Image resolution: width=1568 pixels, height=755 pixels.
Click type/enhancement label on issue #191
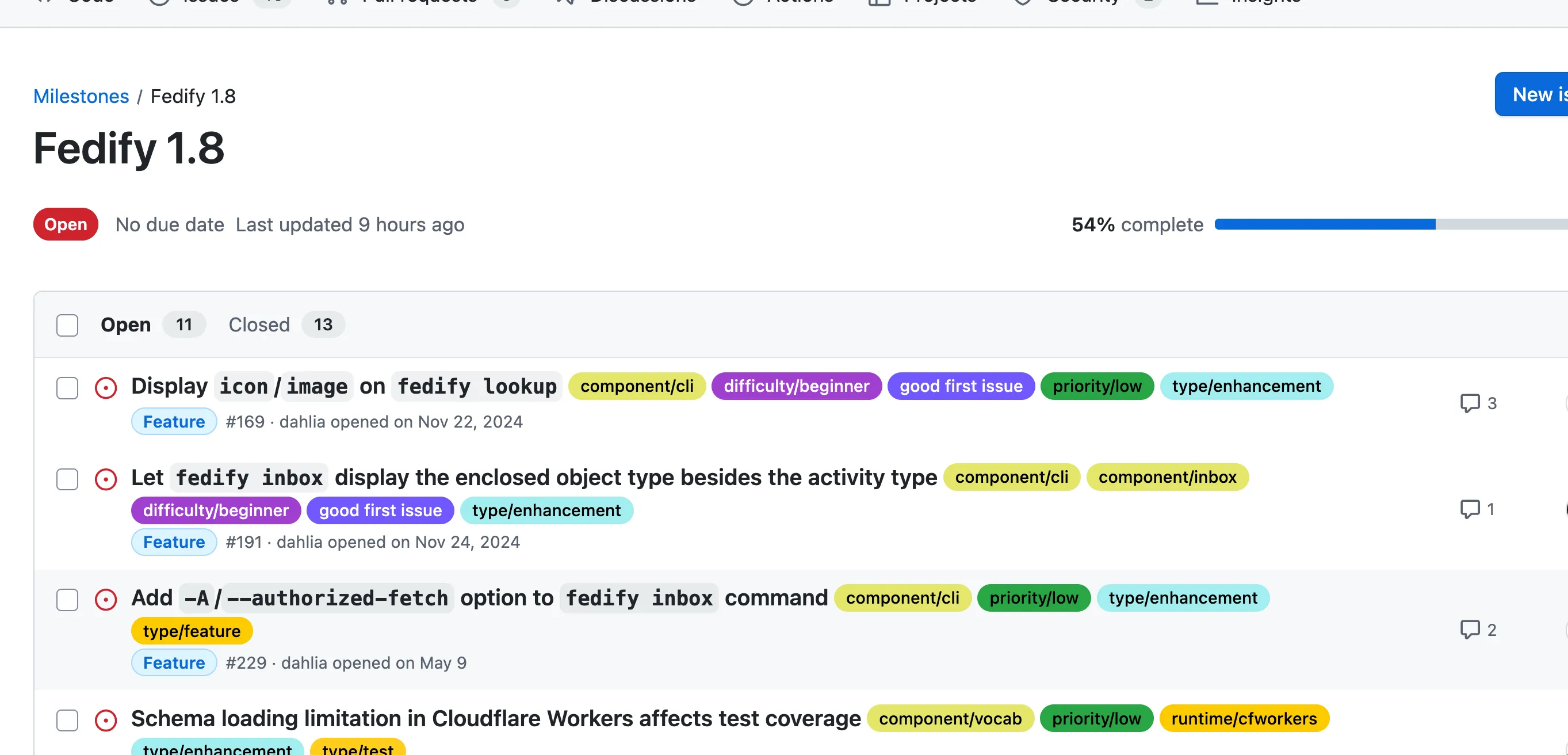coord(546,510)
